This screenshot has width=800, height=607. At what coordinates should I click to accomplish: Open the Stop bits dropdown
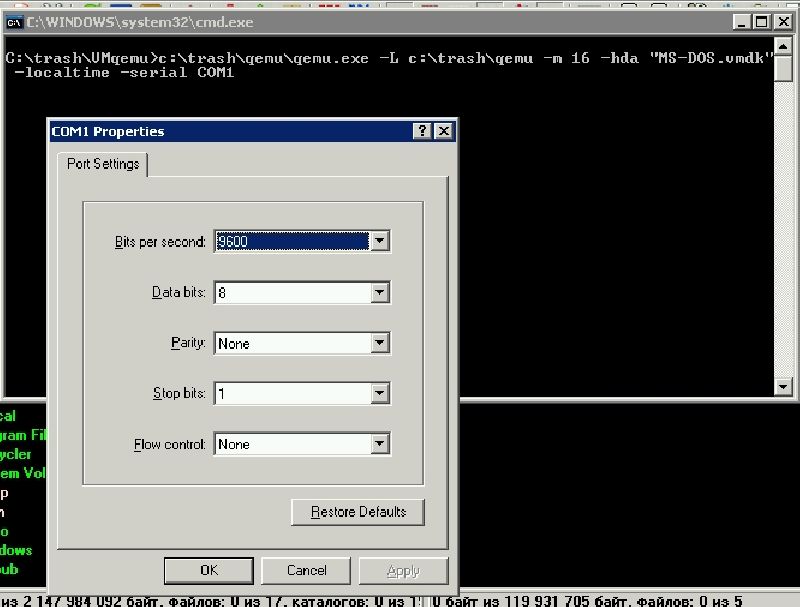379,394
